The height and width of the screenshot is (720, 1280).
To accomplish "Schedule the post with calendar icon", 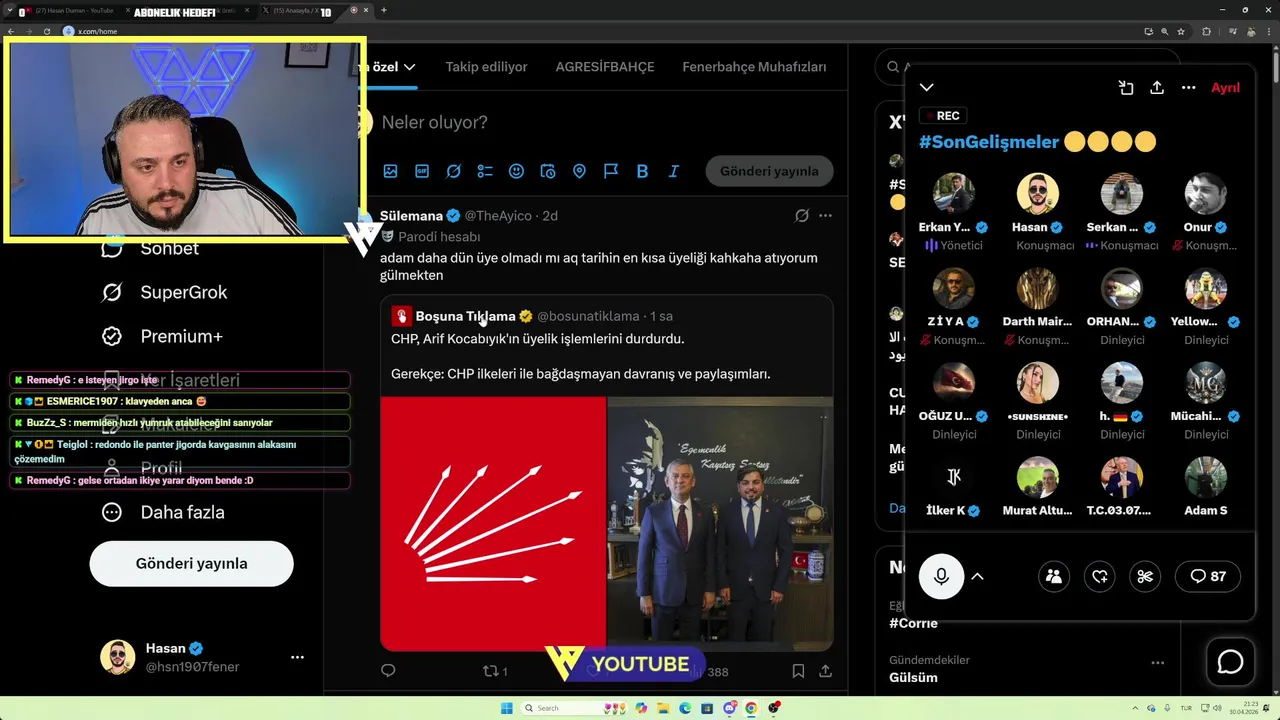I will click(x=548, y=171).
